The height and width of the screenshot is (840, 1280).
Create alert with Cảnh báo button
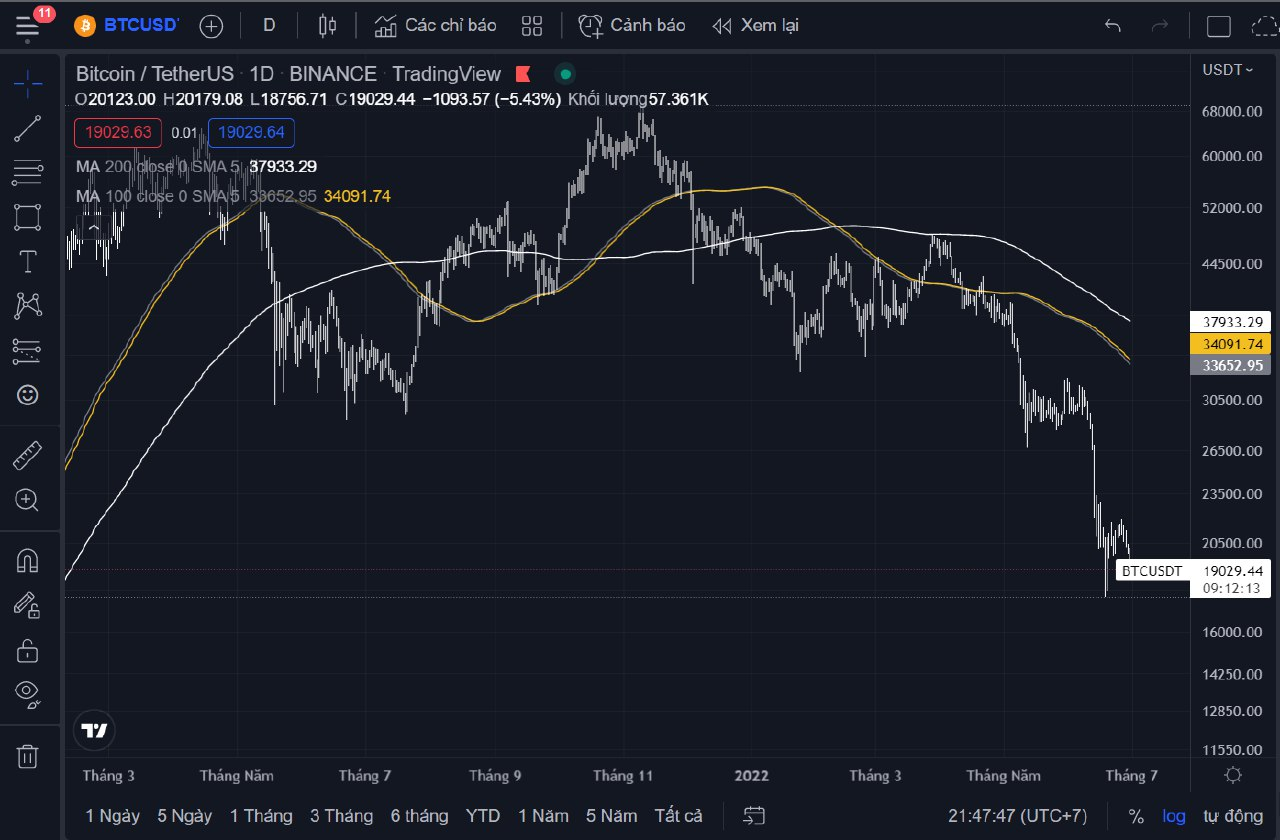coord(633,26)
